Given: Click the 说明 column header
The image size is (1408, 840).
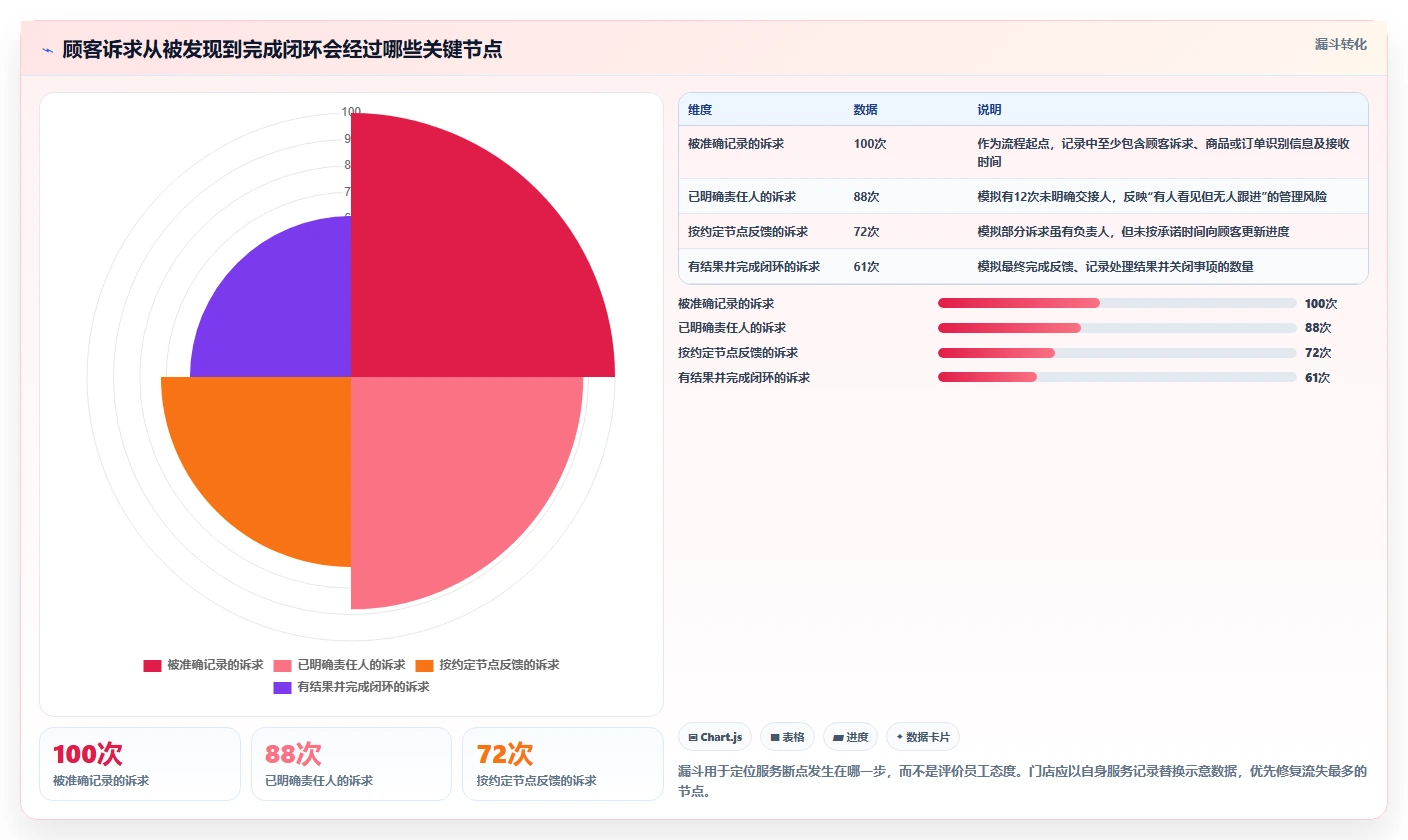Looking at the screenshot, I should point(989,110).
